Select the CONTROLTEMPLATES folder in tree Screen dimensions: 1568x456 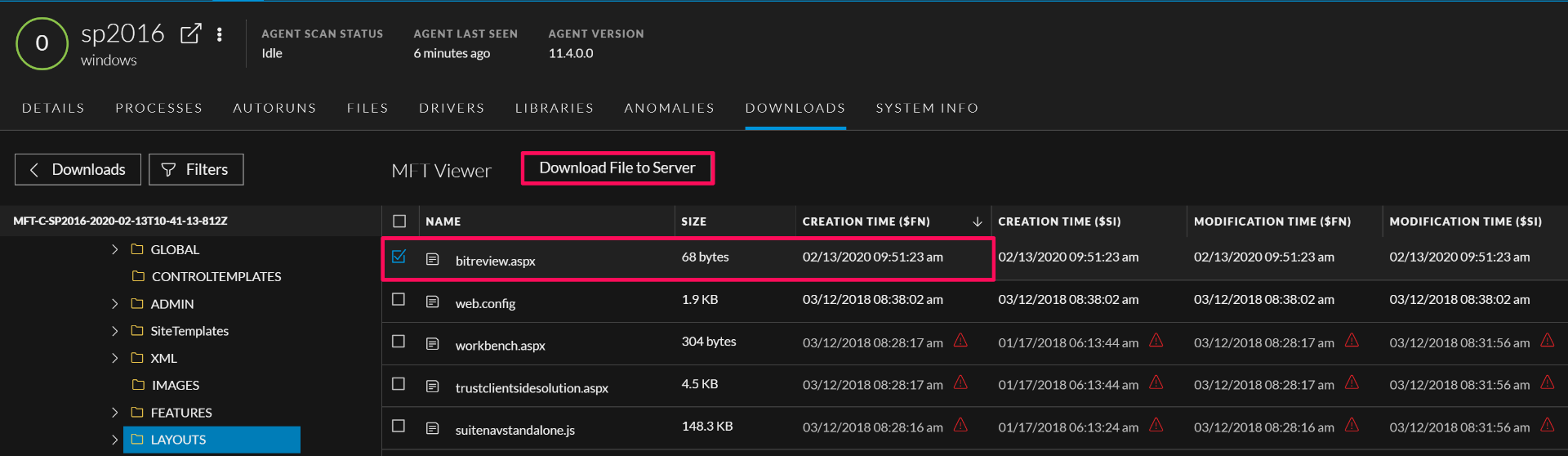(216, 276)
